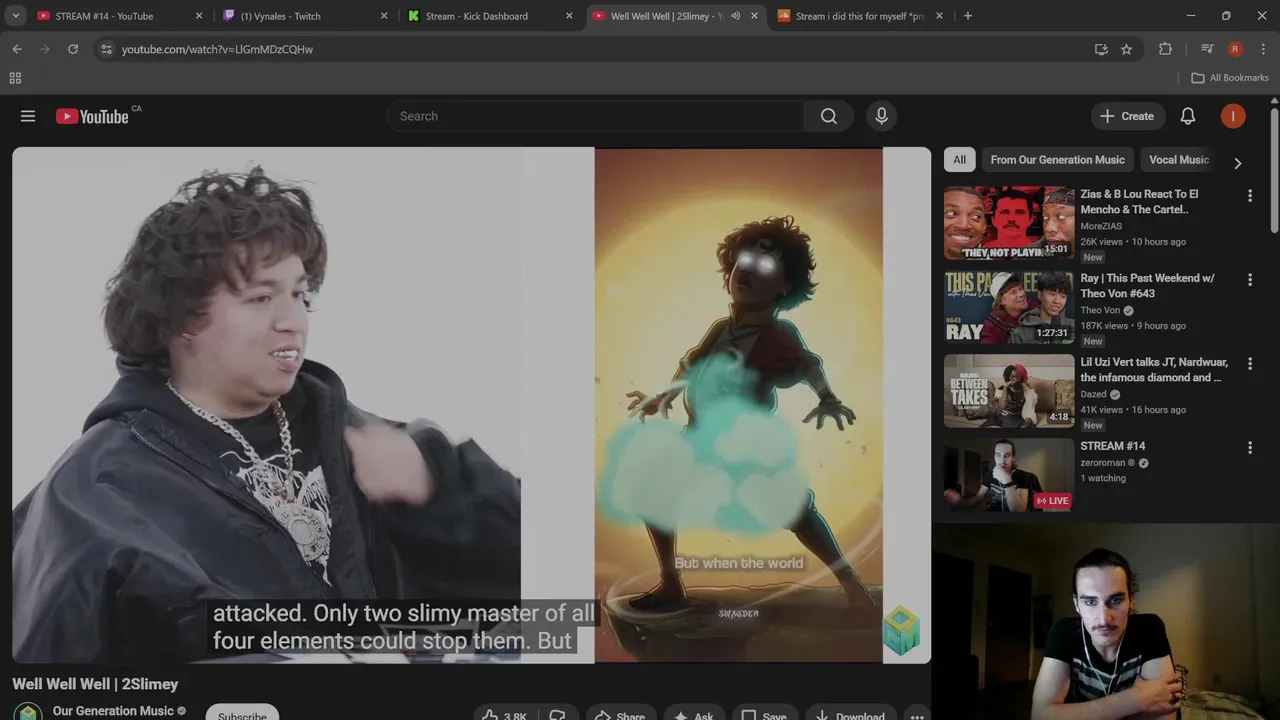Viewport: 1280px width, 720px height.
Task: Click the Create button
Action: click(x=1127, y=116)
